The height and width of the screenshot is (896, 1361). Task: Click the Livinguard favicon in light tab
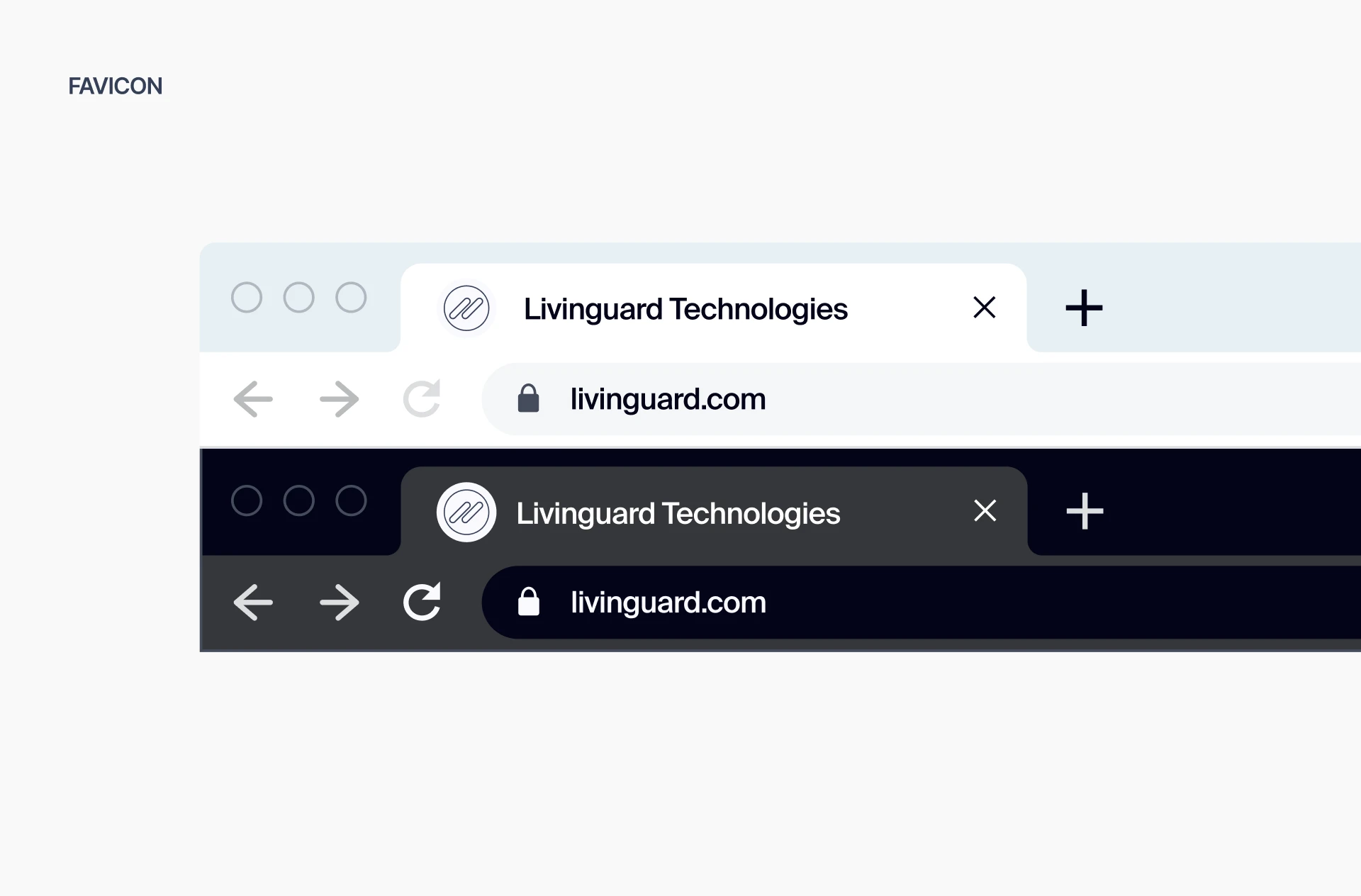point(466,308)
